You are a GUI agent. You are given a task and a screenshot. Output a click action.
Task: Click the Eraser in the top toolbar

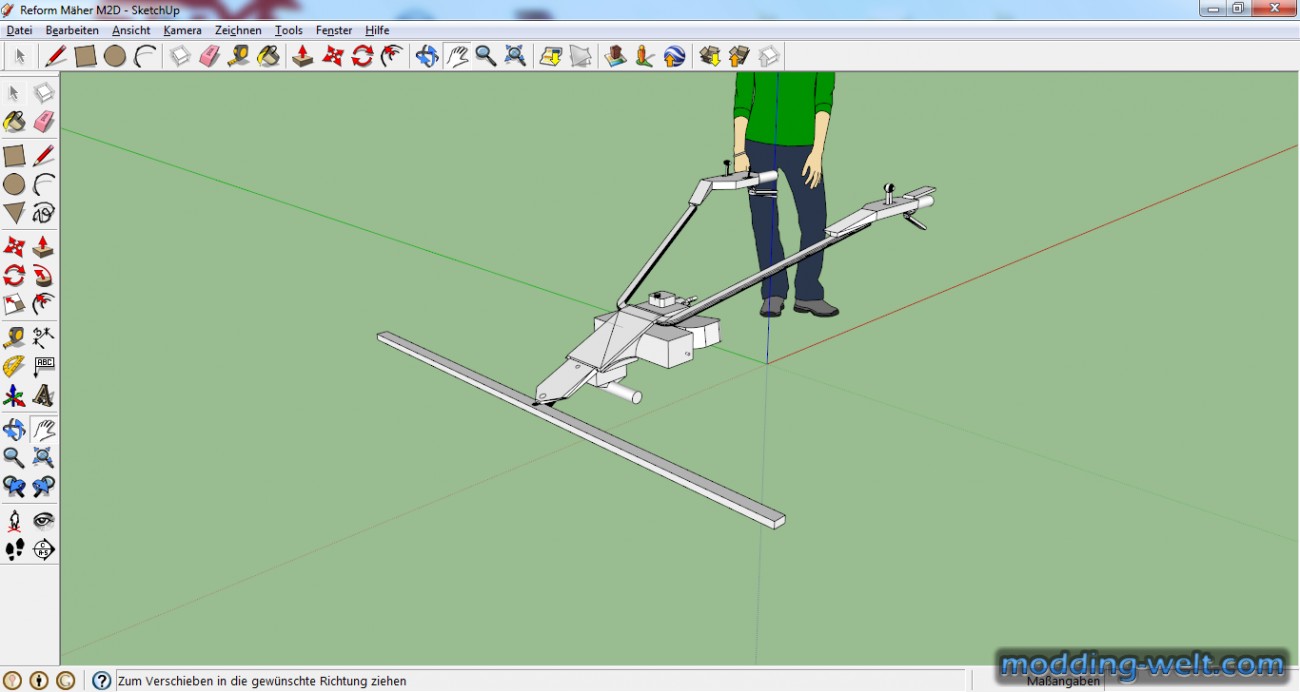tap(209, 56)
